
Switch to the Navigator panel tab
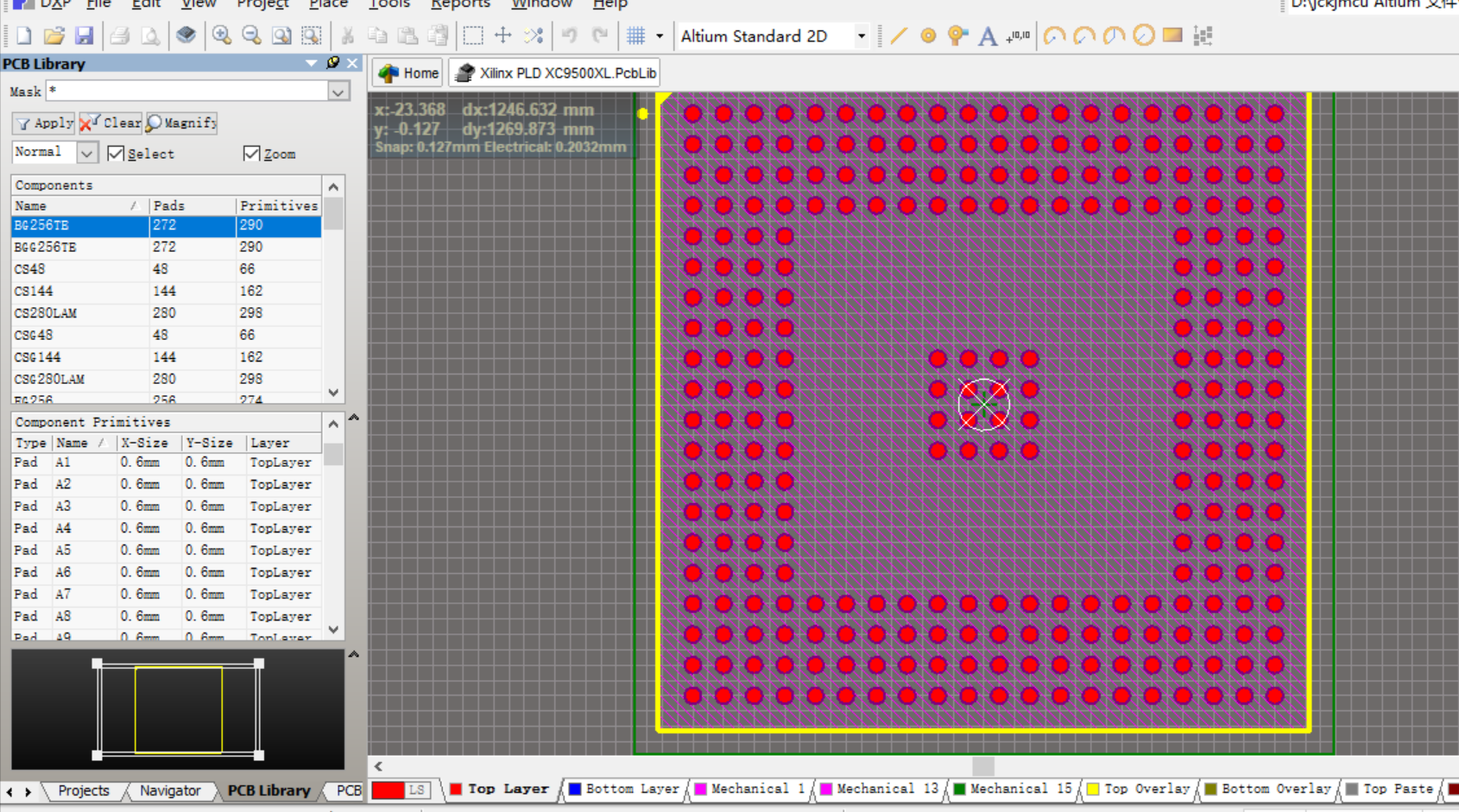(170, 790)
